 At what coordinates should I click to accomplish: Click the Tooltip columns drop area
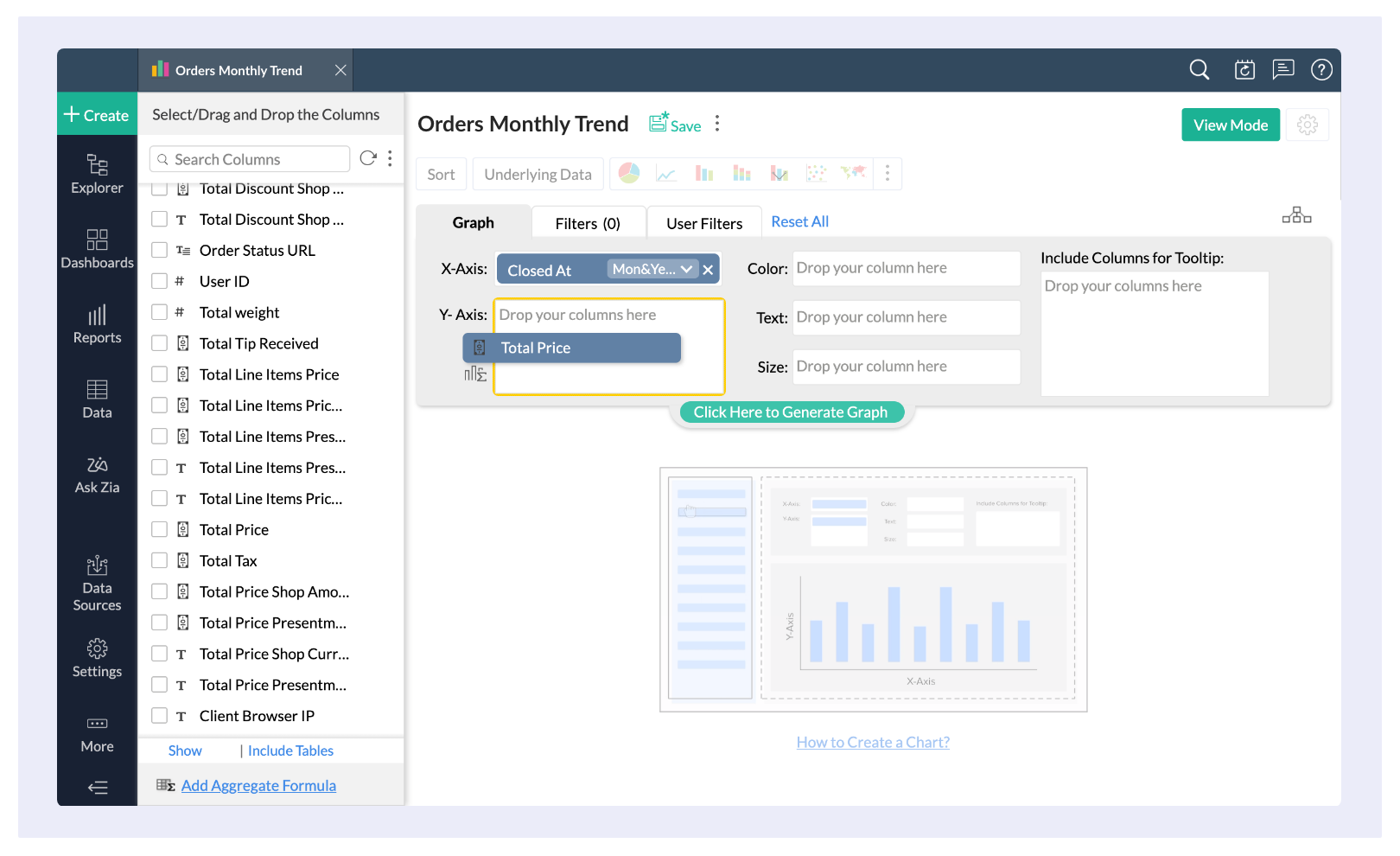click(x=1155, y=334)
